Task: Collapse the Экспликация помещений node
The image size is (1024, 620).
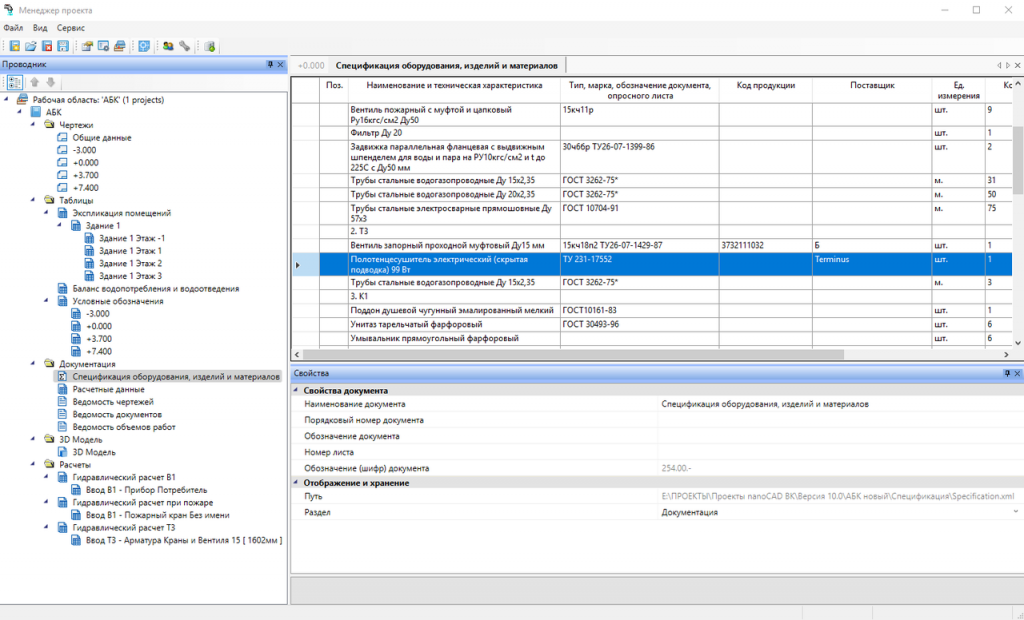Action: point(46,212)
